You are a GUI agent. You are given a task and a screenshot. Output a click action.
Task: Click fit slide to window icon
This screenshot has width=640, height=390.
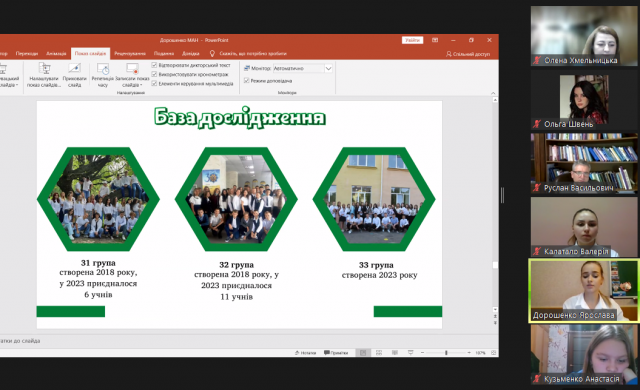tap(493, 352)
